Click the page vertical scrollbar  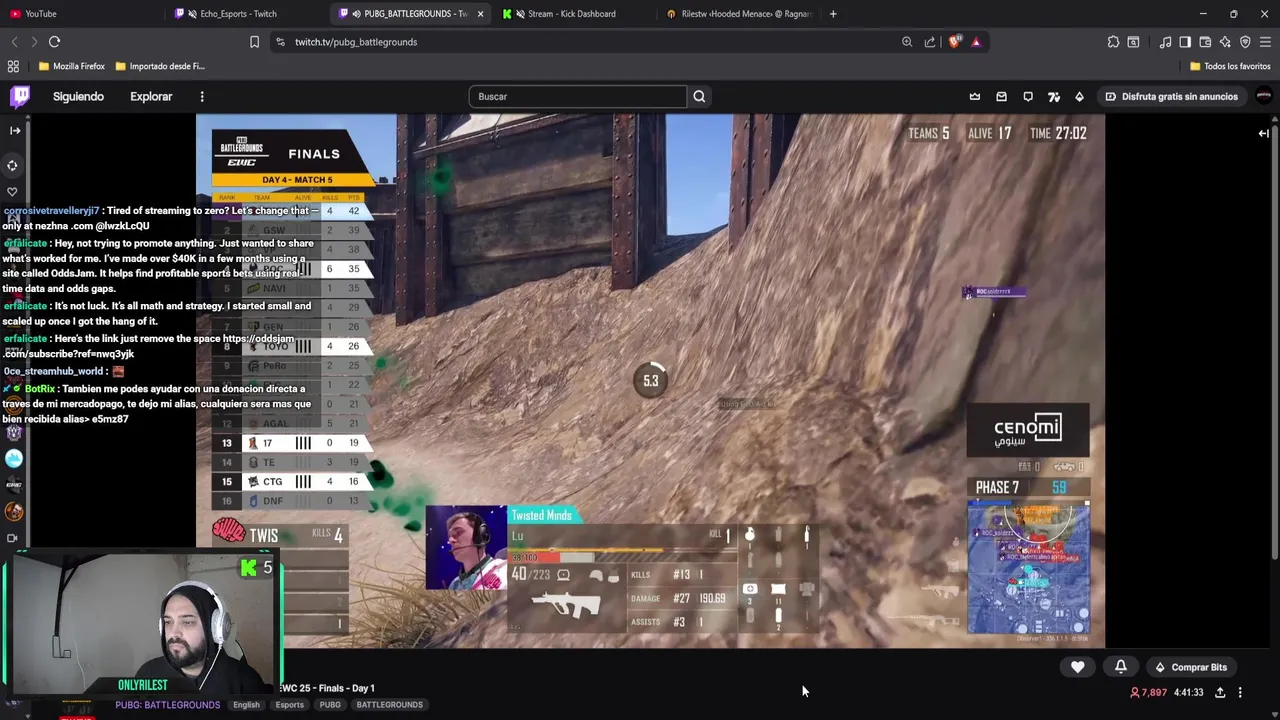(1275, 340)
